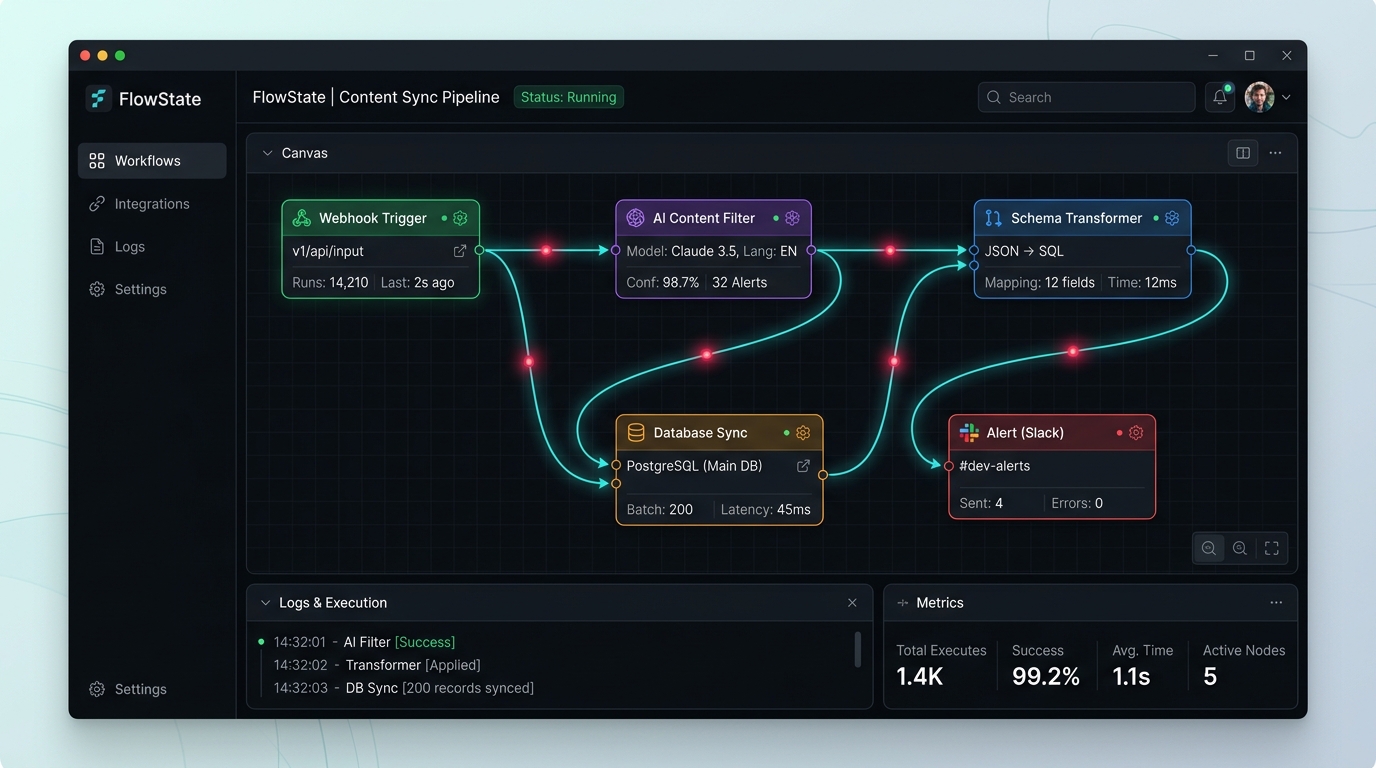Open the Settings entry at the sidebar bottom

[152, 690]
